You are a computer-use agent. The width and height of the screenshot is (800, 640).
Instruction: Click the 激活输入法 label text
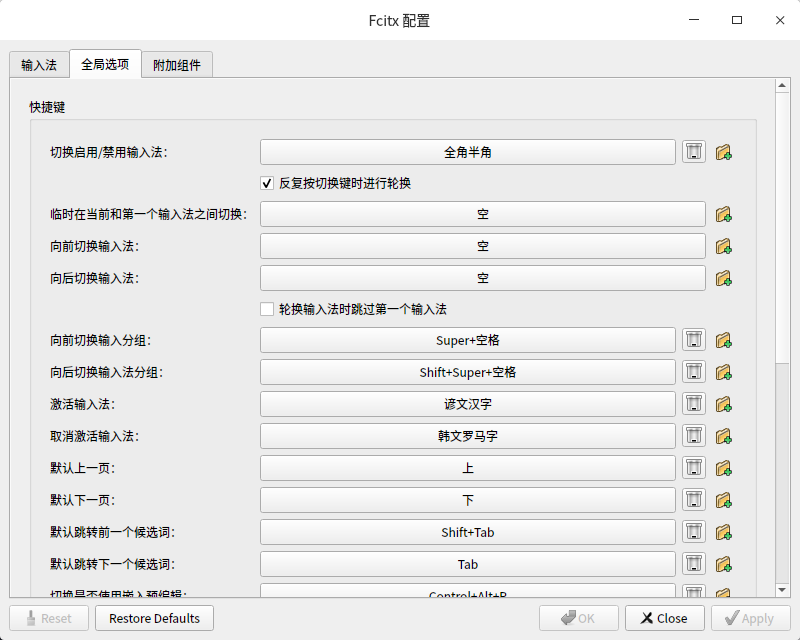click(x=83, y=404)
